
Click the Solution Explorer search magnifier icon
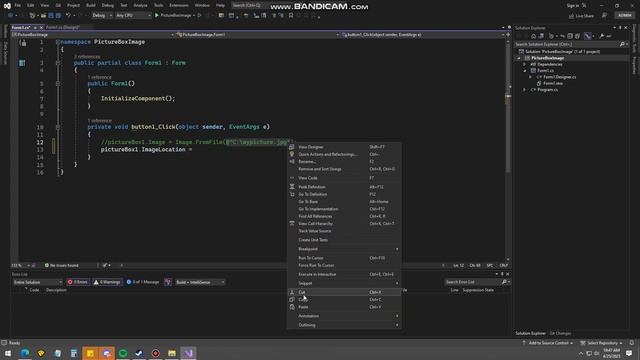tap(622, 44)
